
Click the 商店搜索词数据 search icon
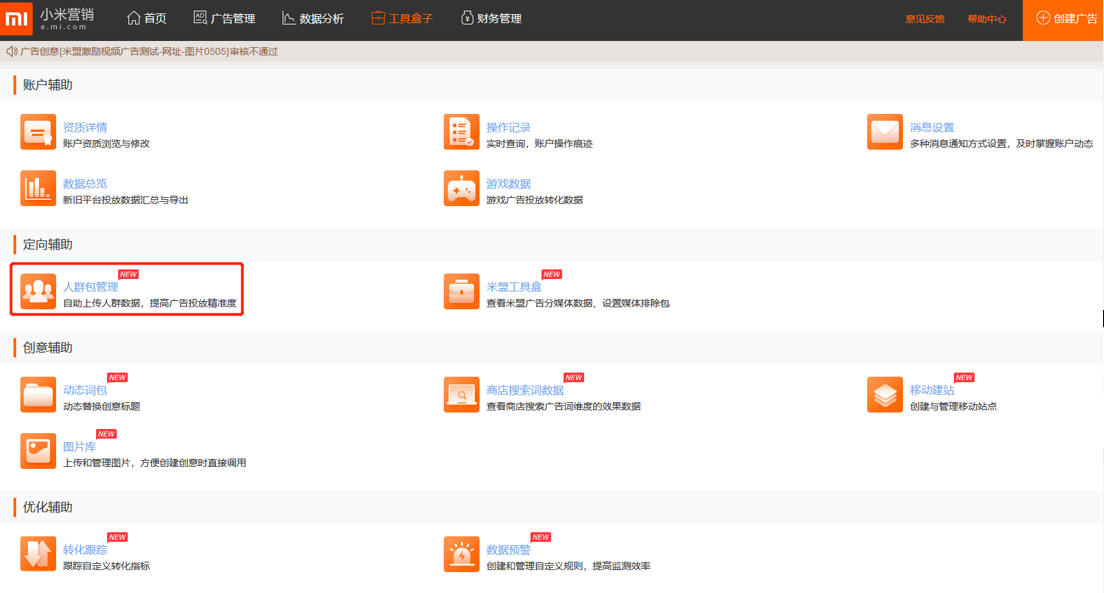[461, 395]
